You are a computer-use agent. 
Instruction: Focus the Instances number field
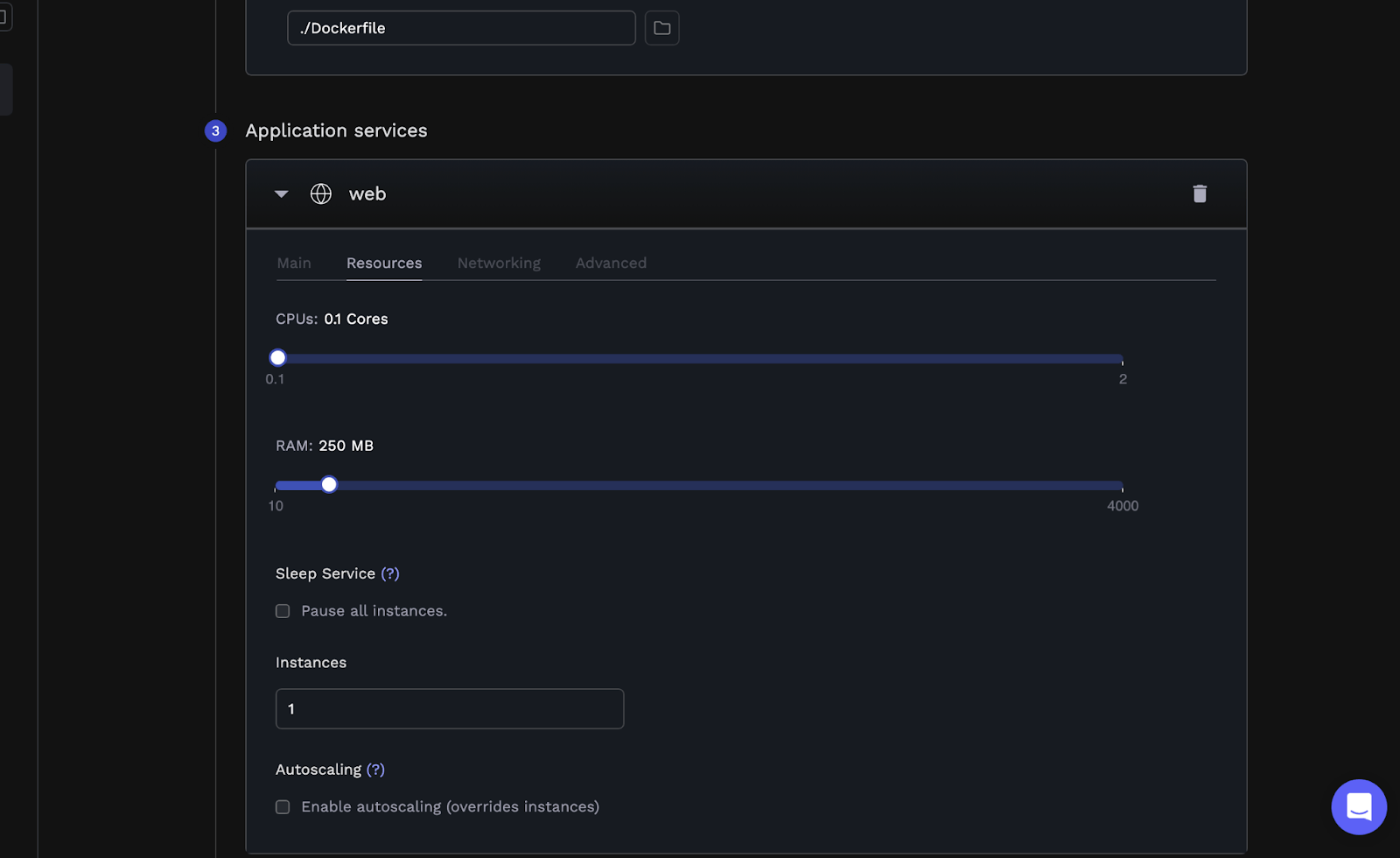tap(450, 708)
